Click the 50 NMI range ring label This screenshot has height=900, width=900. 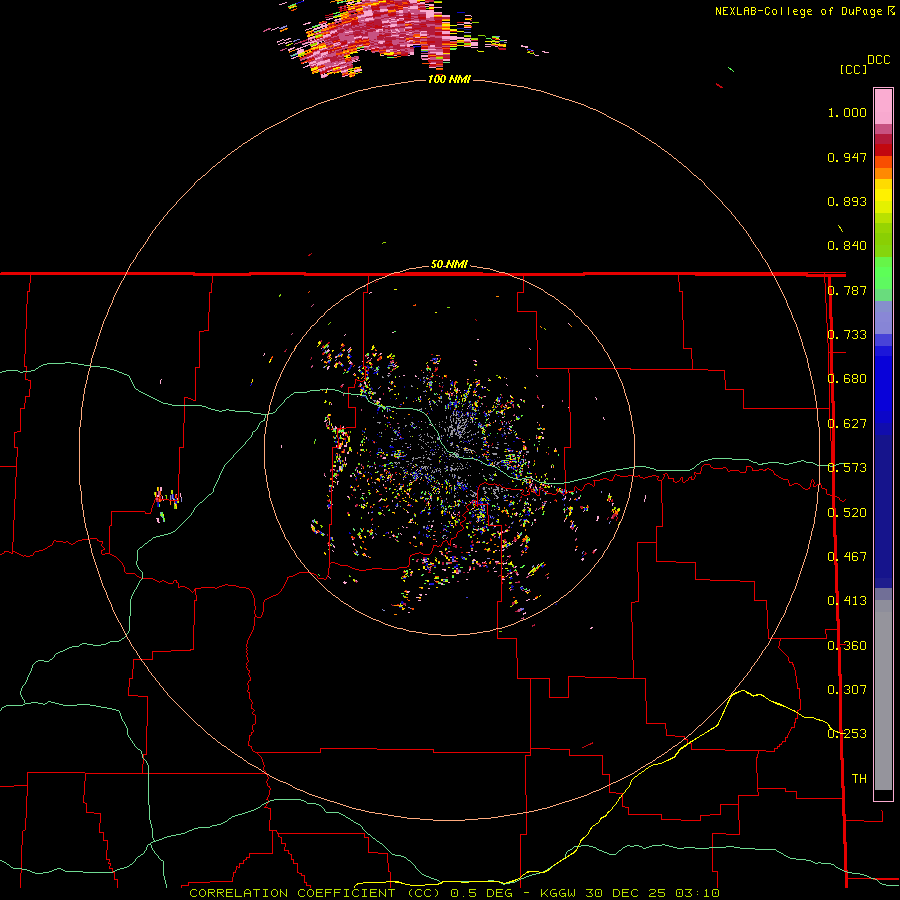449,265
